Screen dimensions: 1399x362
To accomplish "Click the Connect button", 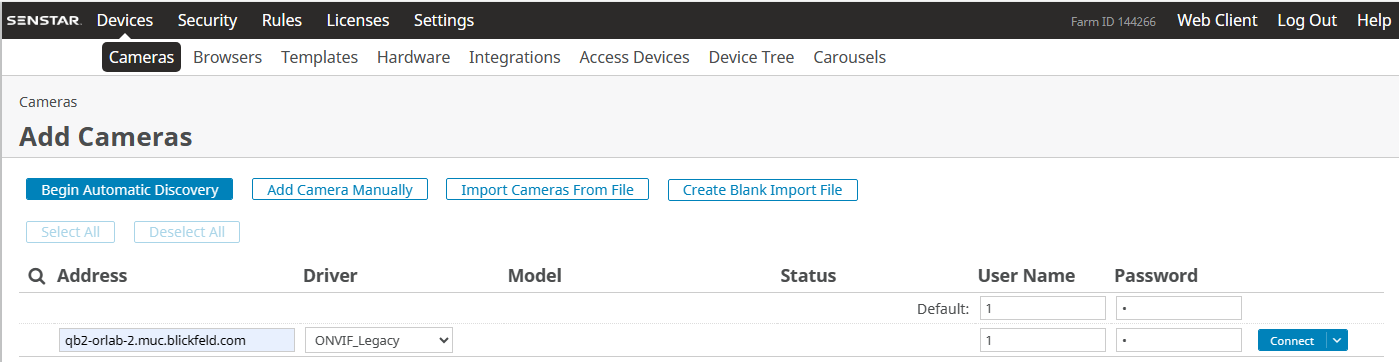I will [x=1292, y=340].
